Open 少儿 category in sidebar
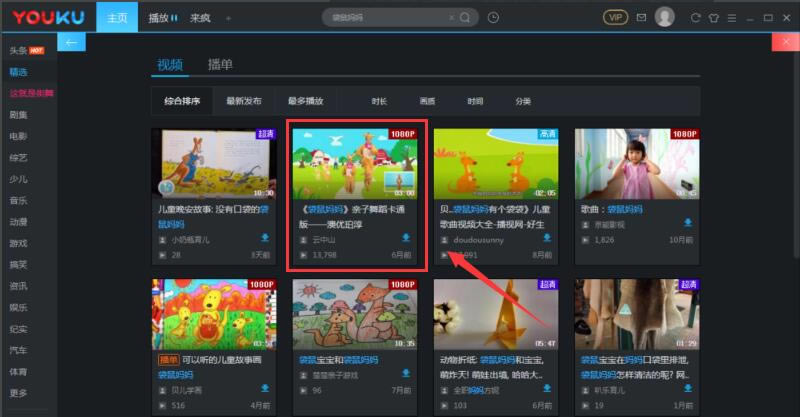This screenshot has height=417, width=800. [19, 179]
